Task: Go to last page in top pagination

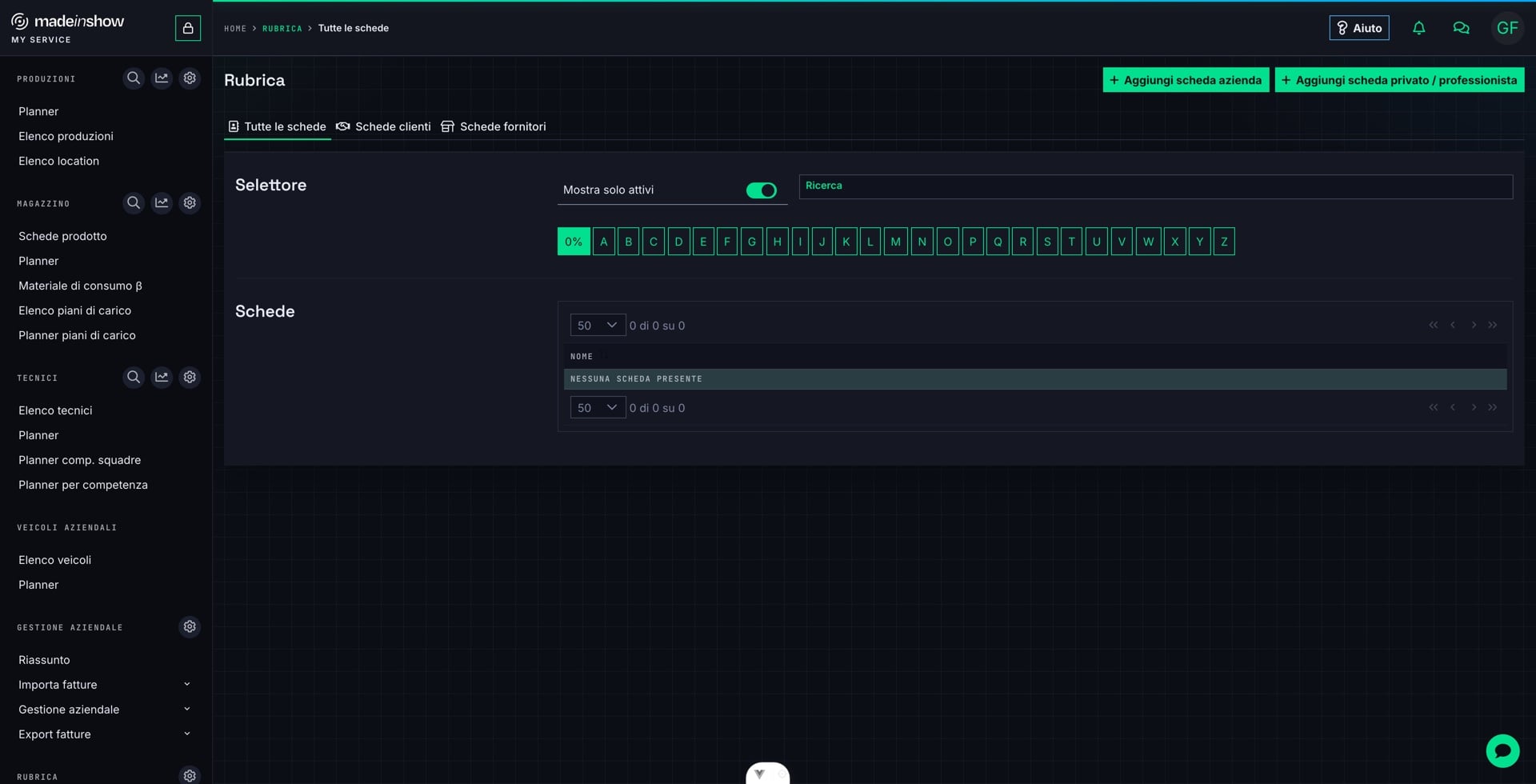Action: (1493, 325)
